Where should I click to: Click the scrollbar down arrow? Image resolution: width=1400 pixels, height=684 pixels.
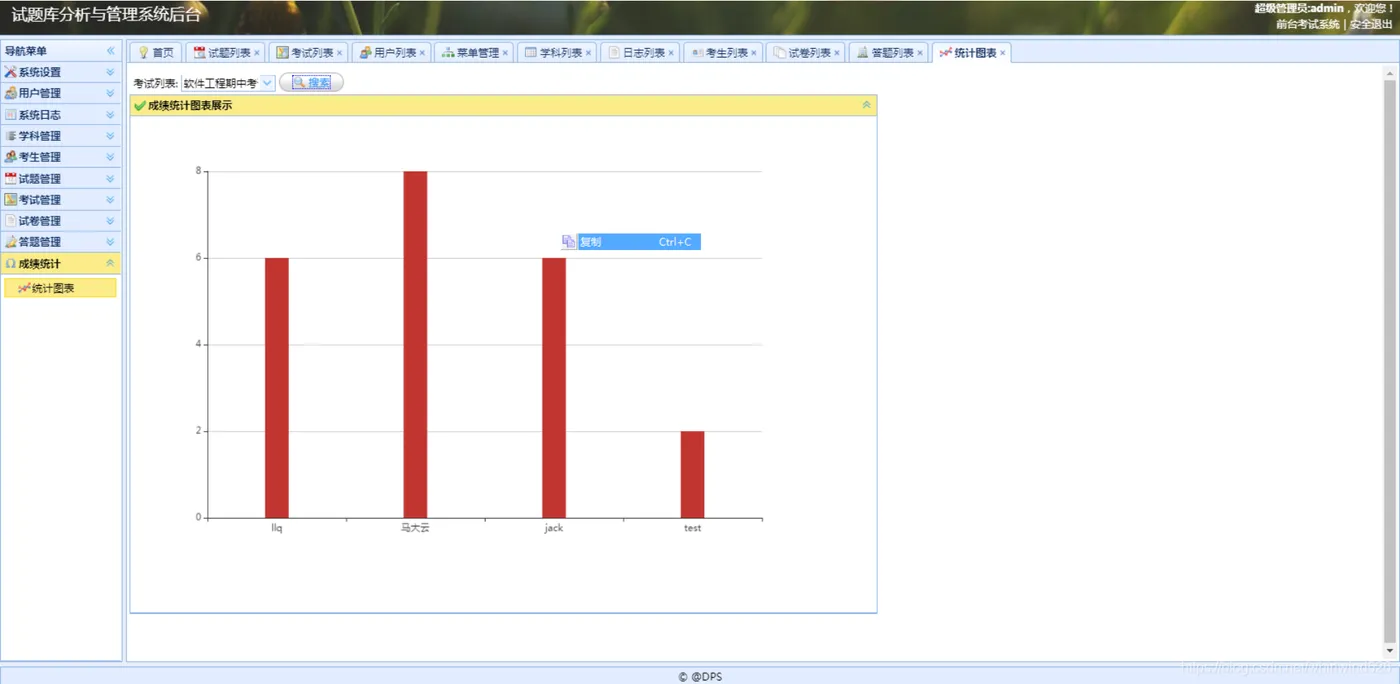(1389, 650)
